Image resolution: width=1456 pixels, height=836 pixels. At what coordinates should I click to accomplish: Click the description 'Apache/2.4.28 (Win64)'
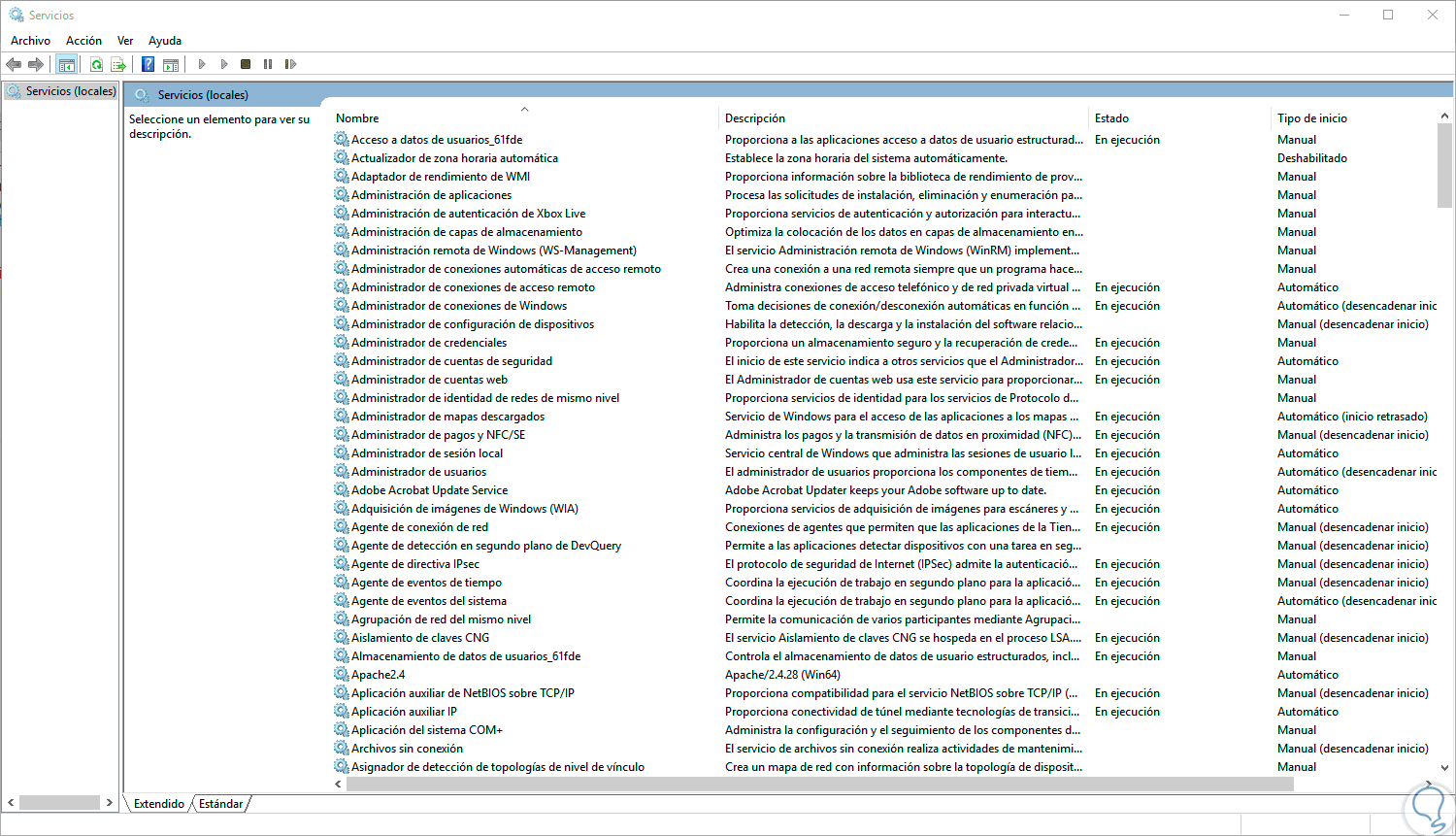(782, 674)
